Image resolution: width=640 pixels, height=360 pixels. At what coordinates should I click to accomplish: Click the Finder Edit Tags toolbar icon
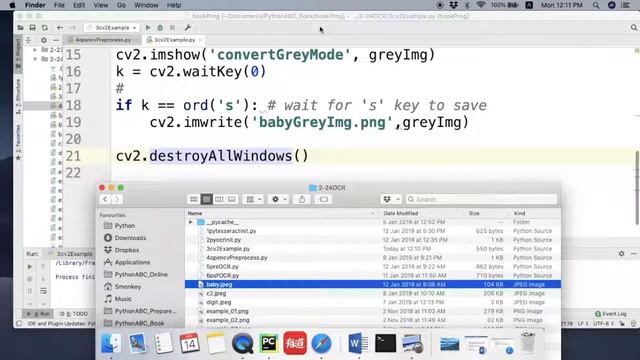[324, 199]
